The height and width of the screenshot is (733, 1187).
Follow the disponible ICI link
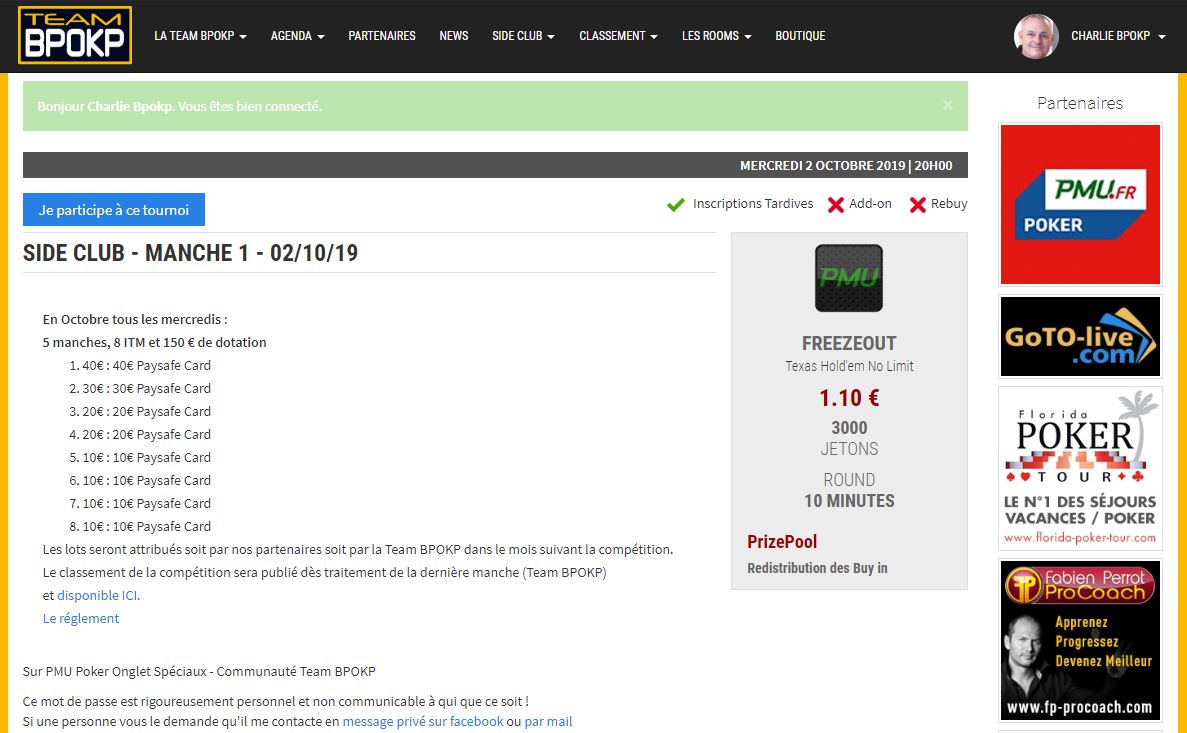(98, 595)
